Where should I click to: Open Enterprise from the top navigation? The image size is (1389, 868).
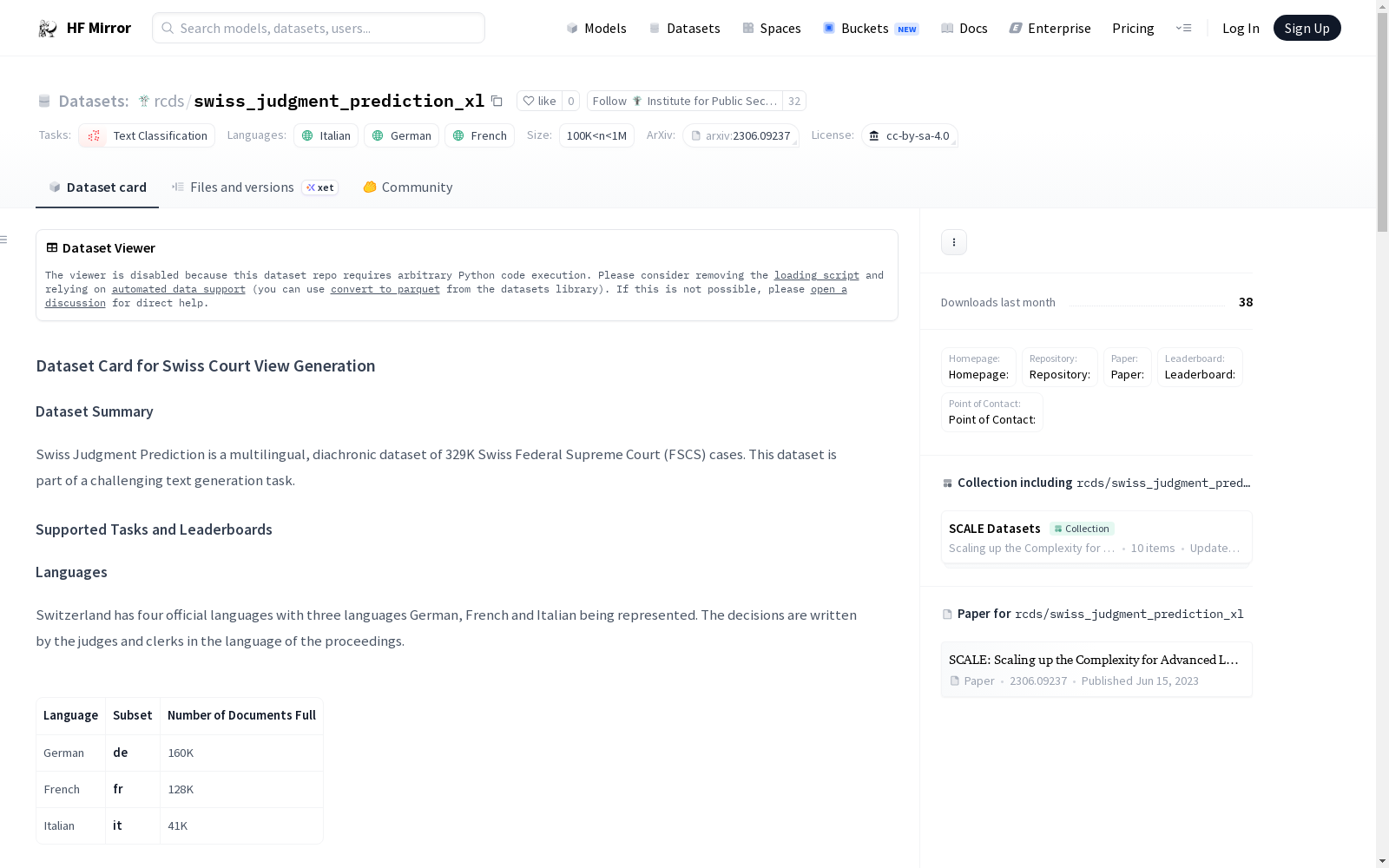1050,29
